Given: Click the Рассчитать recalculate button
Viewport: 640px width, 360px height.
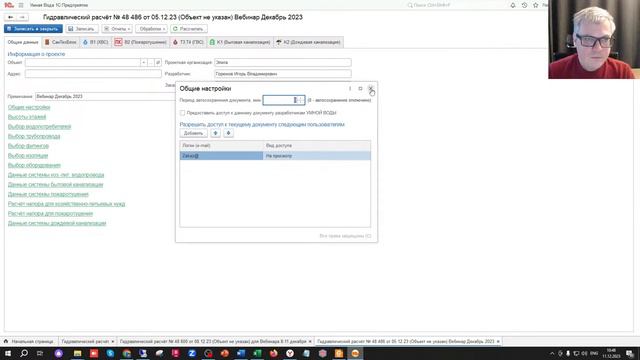Looking at the screenshot, I should 189,29.
